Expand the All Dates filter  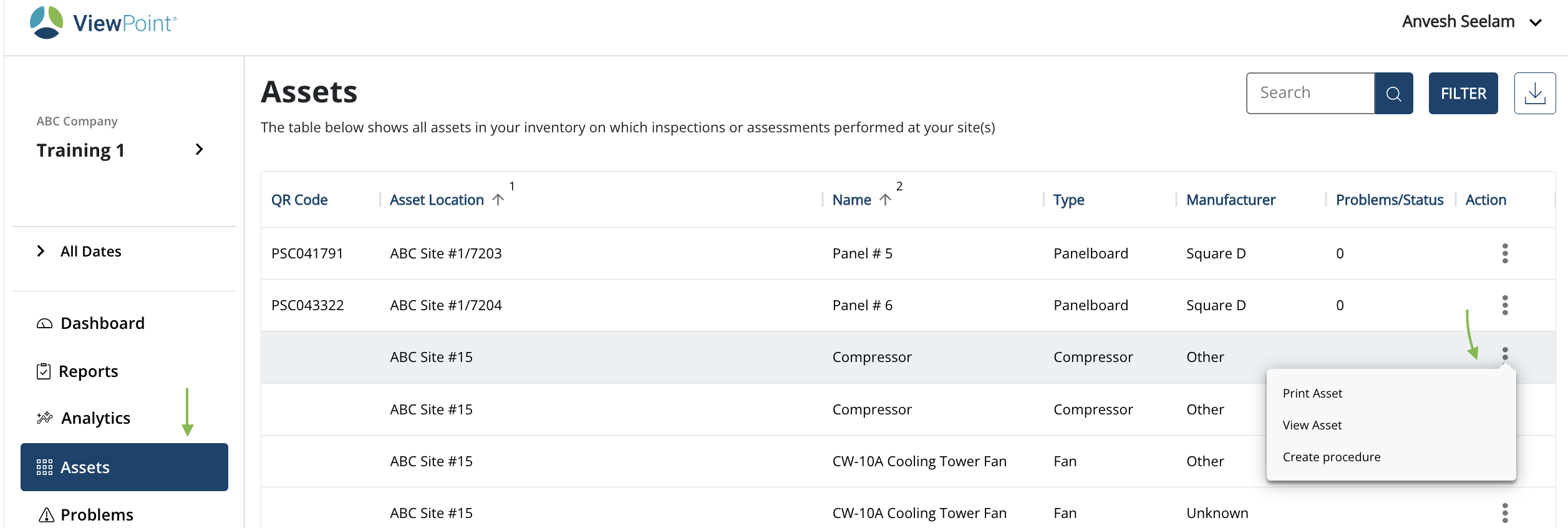pos(41,252)
